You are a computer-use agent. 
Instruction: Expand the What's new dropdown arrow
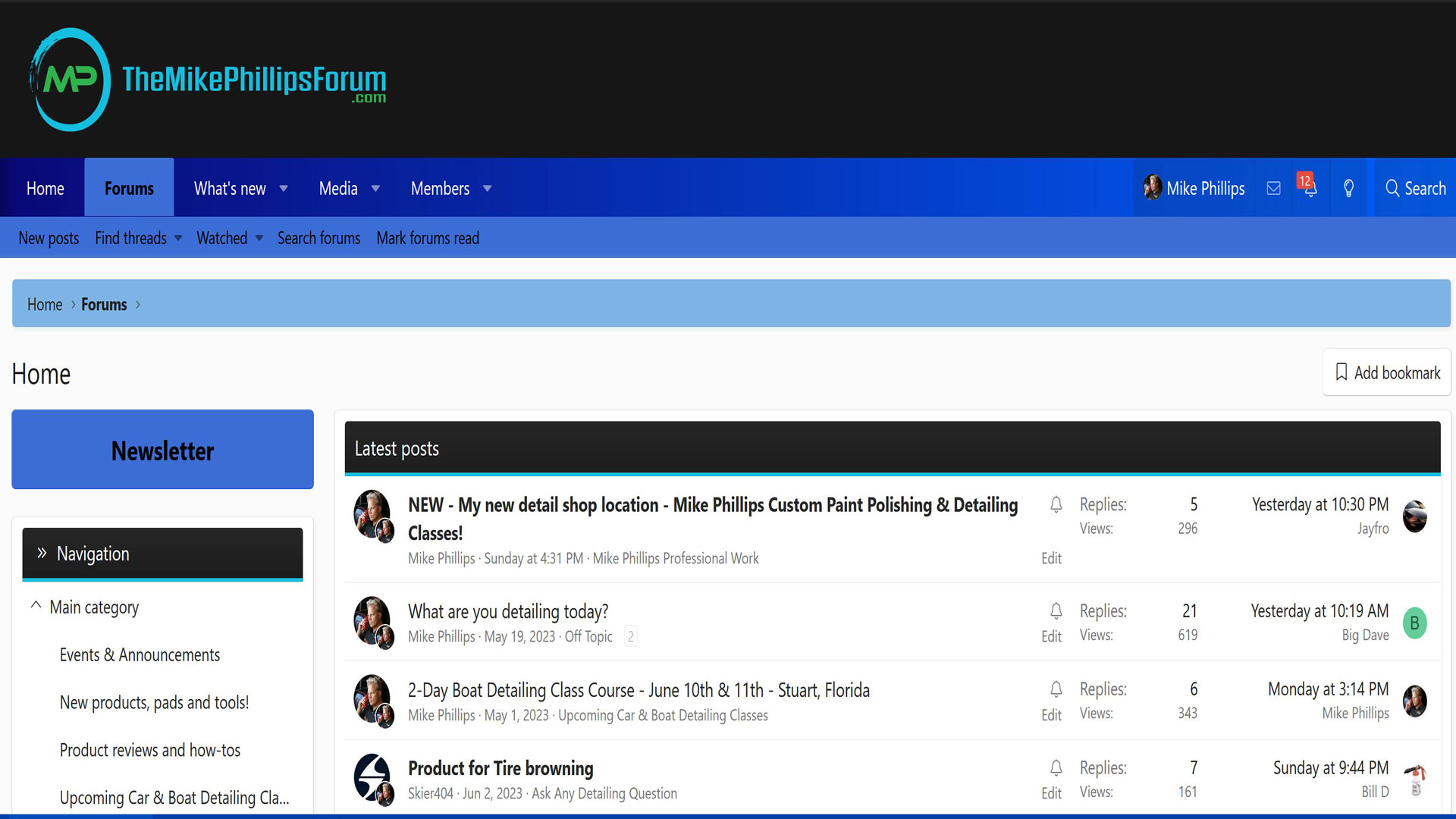[284, 189]
